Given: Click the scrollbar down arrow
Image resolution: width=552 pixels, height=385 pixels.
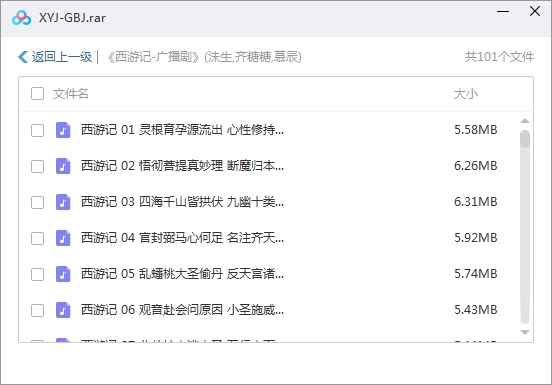Looking at the screenshot, I should click(525, 332).
